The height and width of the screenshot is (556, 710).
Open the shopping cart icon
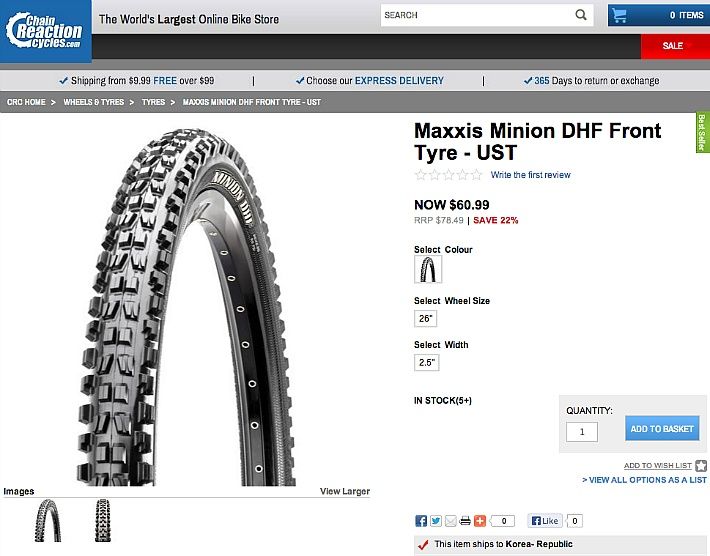coord(619,15)
